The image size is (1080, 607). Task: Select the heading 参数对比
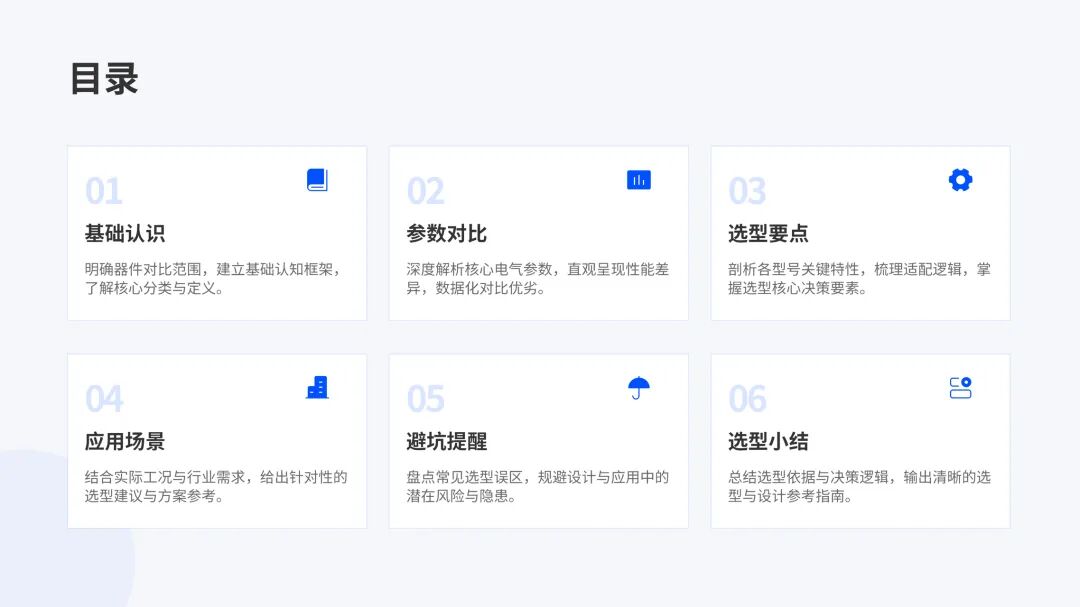(446, 234)
